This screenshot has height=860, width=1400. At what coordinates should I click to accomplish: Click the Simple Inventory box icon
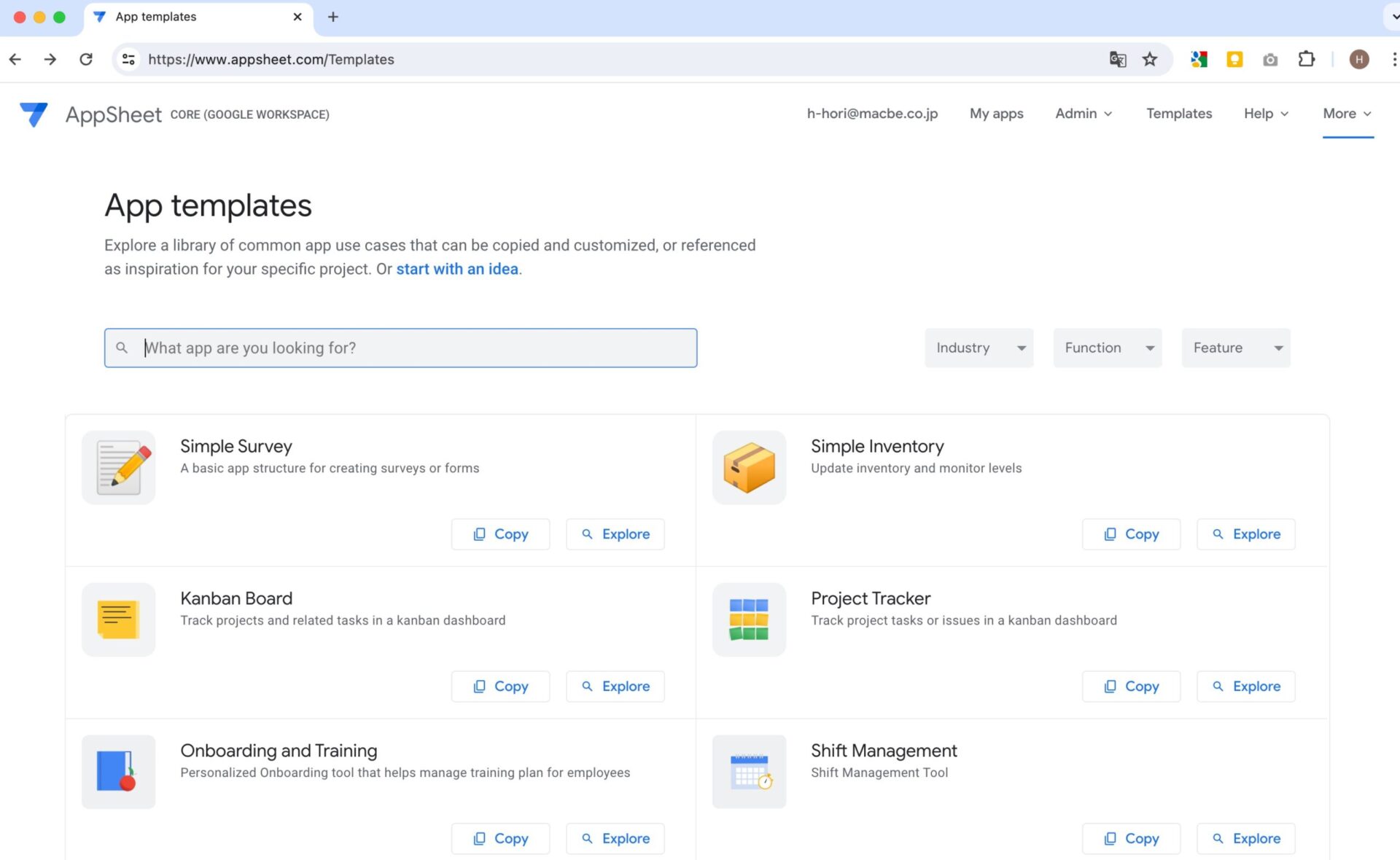749,467
